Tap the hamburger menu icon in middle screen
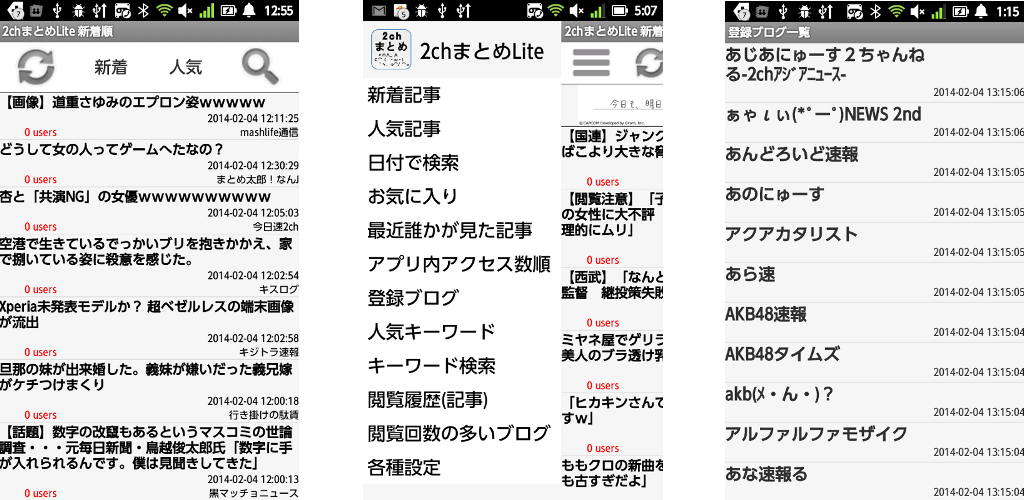Screen dimensions: 1024x500 (591, 63)
